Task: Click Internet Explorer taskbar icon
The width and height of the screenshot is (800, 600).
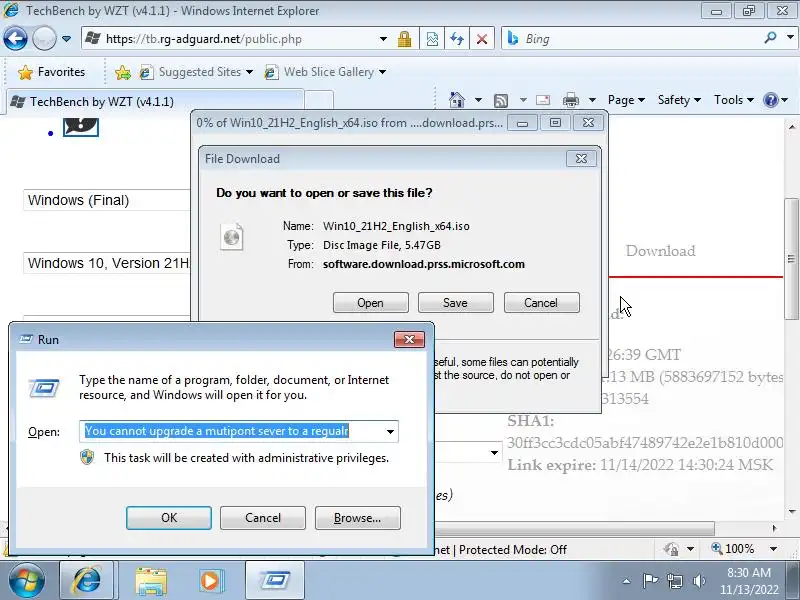Action: point(87,581)
